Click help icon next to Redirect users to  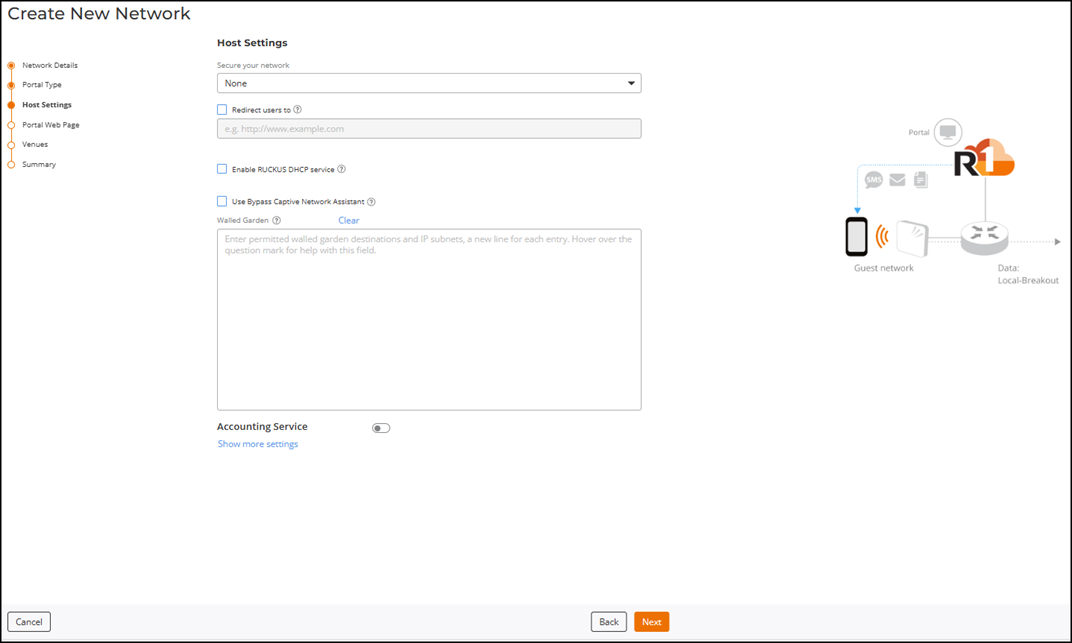pyautogui.click(x=298, y=110)
